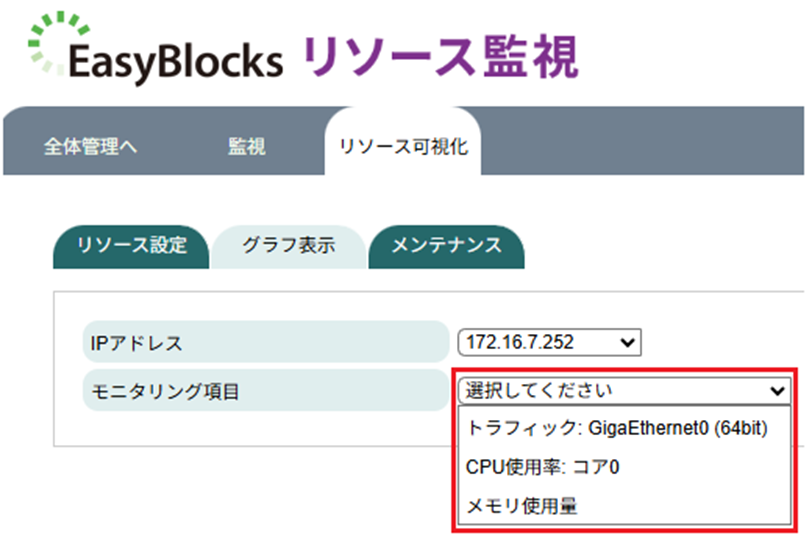This screenshot has height=544, width=812.
Task: Choose トラフィック: GigaEthernet0 (64bit) option
Action: click(617, 428)
